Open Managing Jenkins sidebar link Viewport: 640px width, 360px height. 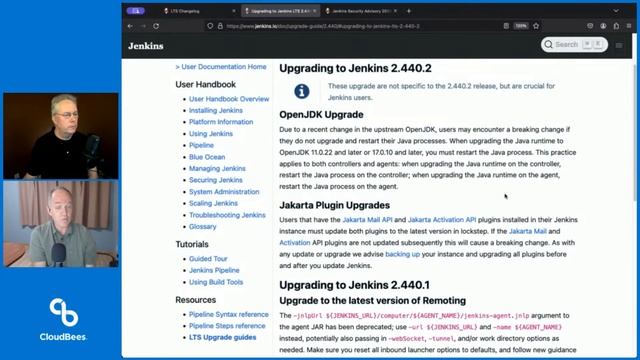pyautogui.click(x=217, y=168)
